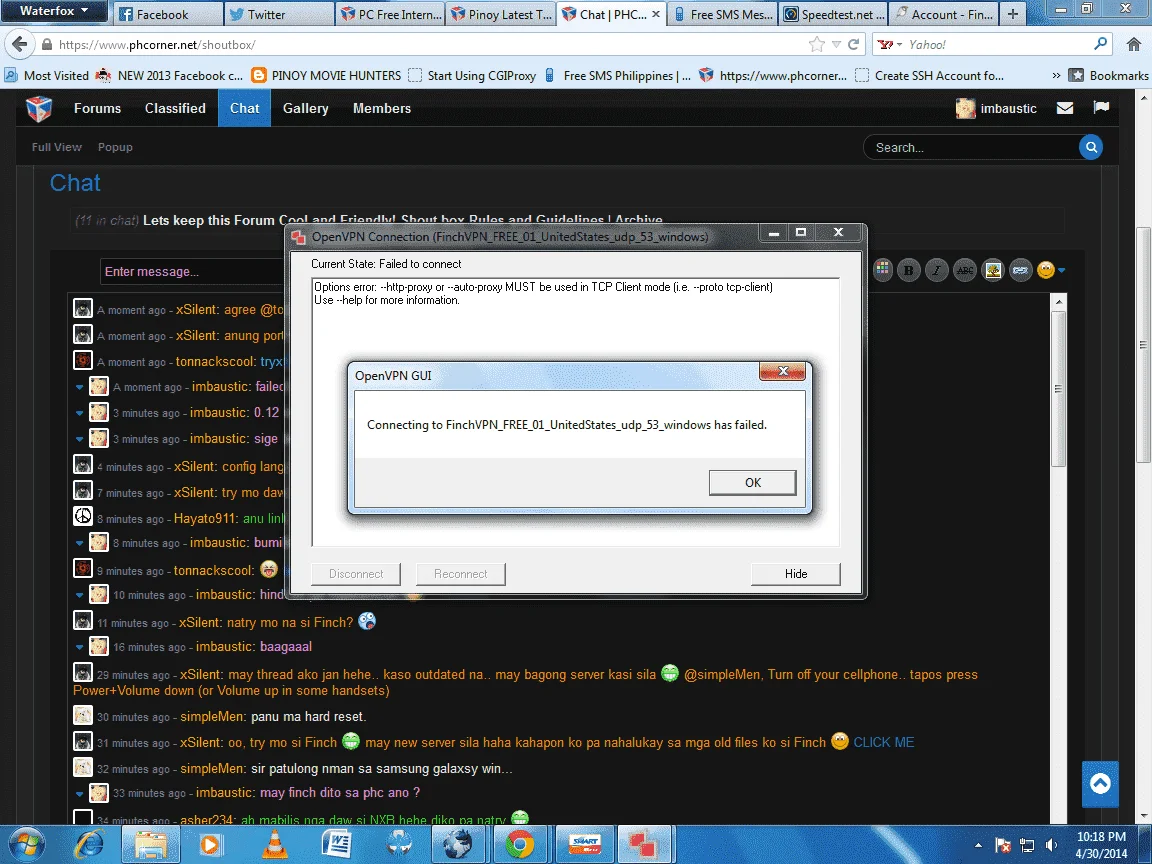Focus the Enter message chat field
Image resolution: width=1152 pixels, height=864 pixels.
(x=192, y=272)
